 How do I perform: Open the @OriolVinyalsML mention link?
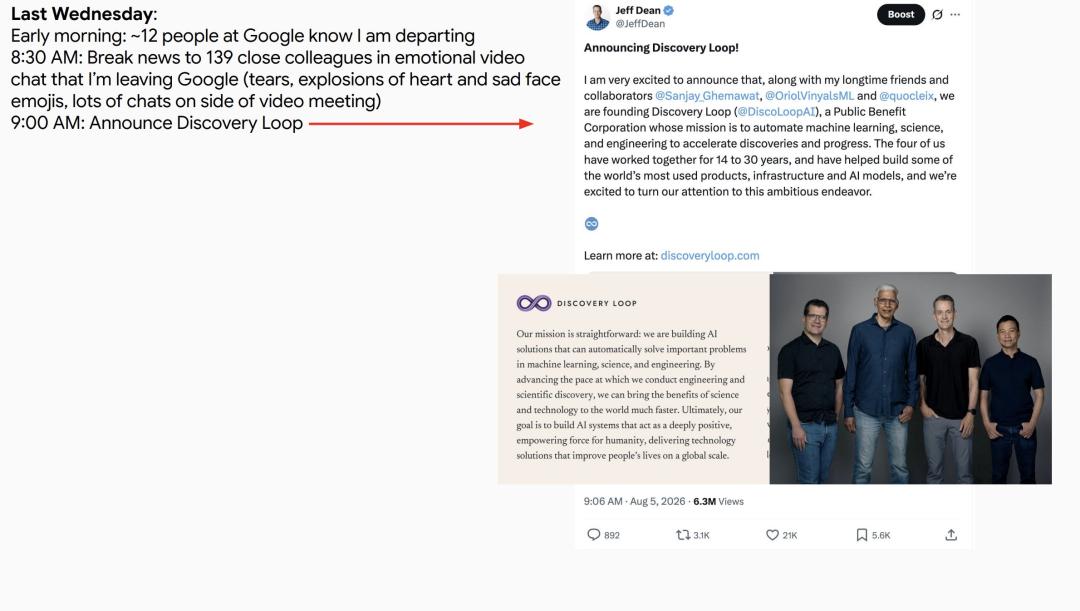click(x=809, y=96)
